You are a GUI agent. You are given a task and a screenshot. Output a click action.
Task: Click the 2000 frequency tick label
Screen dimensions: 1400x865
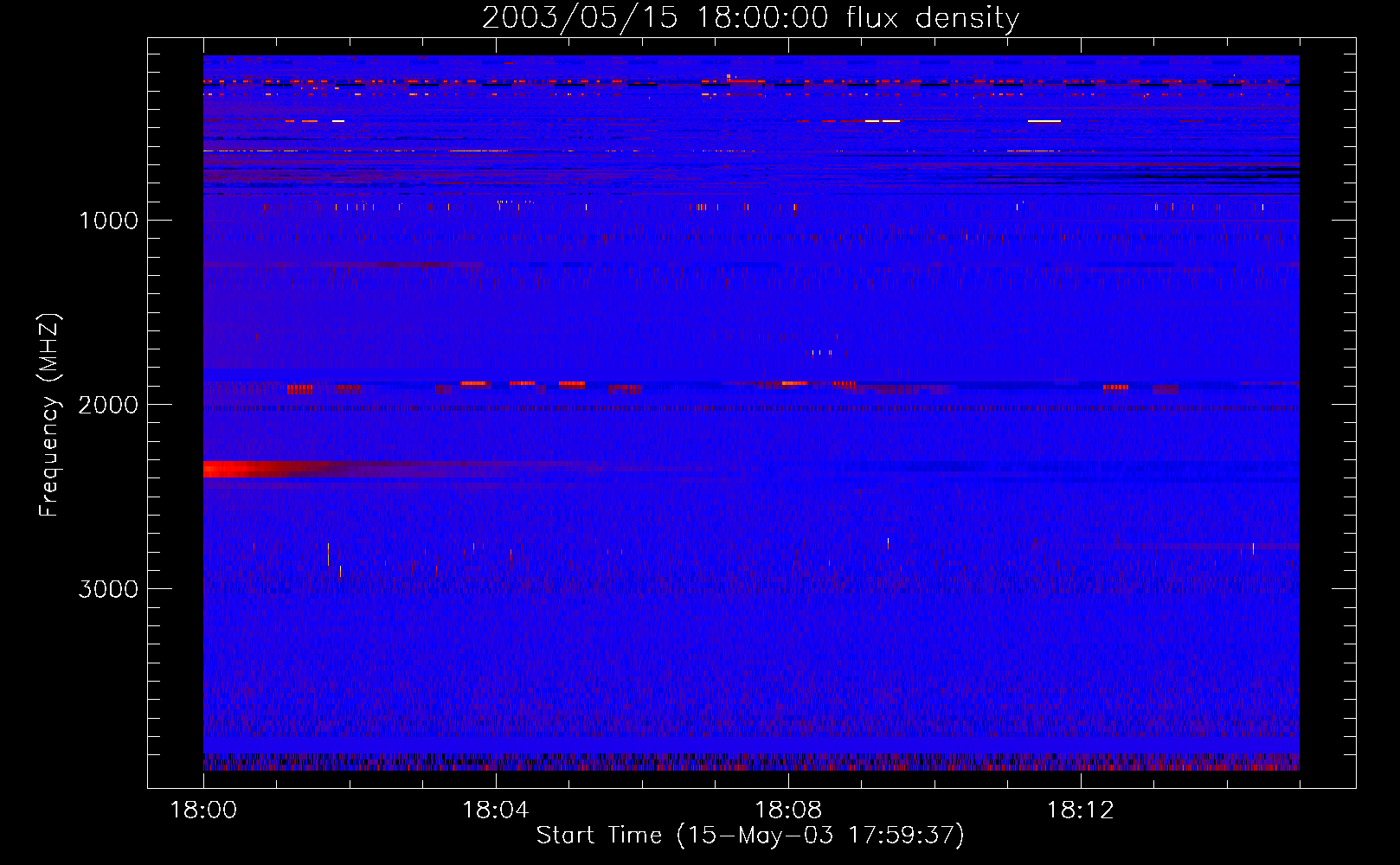[x=108, y=405]
